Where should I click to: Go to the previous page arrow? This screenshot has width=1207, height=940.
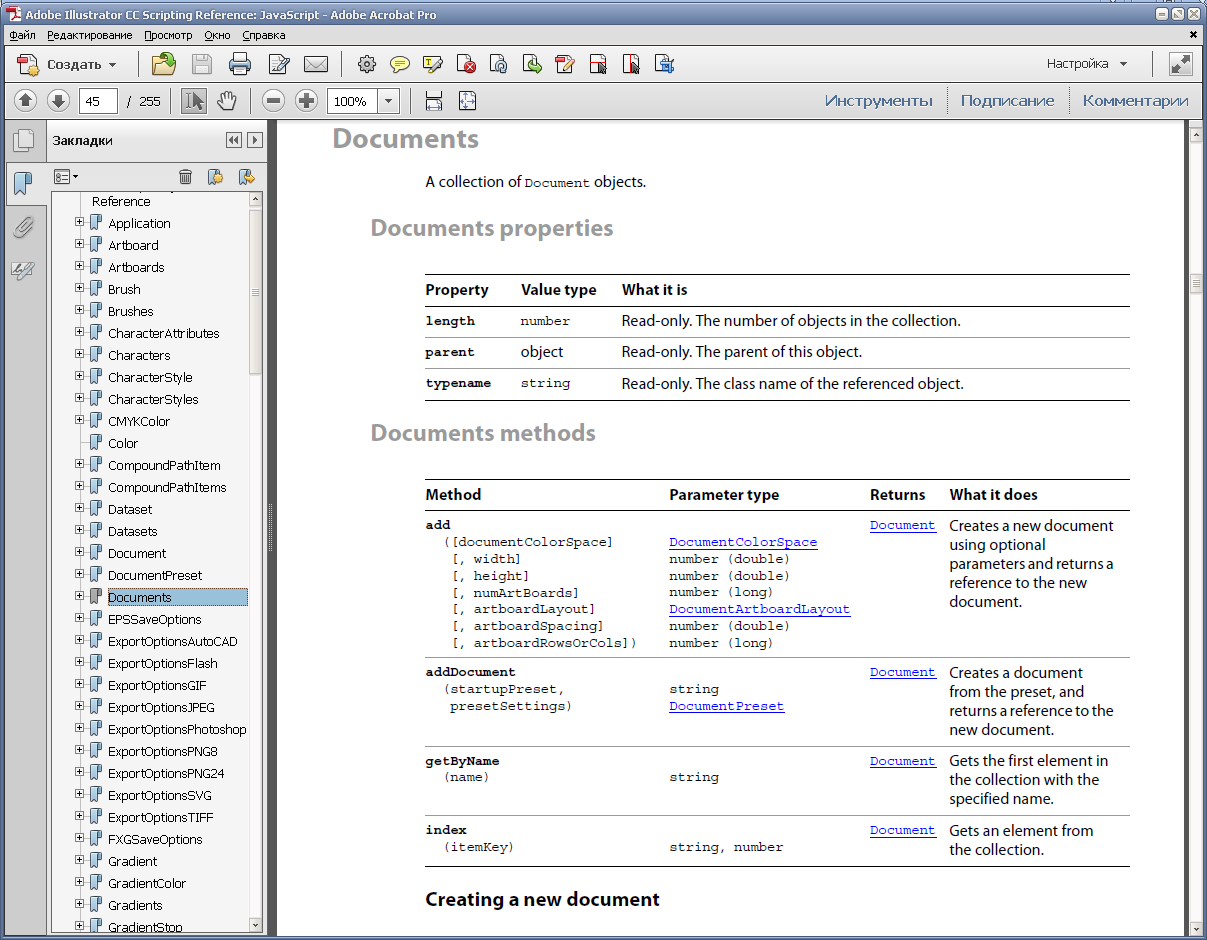[x=26, y=101]
